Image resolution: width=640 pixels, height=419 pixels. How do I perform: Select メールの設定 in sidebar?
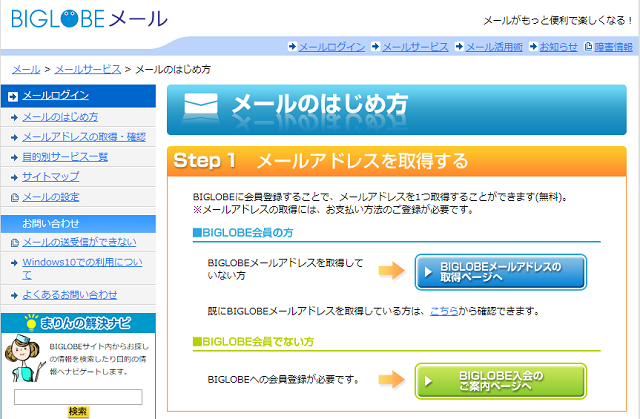click(x=51, y=197)
